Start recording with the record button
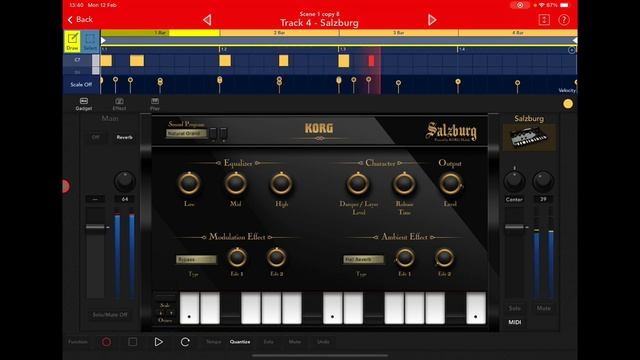This screenshot has width=640, height=360. pyautogui.click(x=106, y=342)
